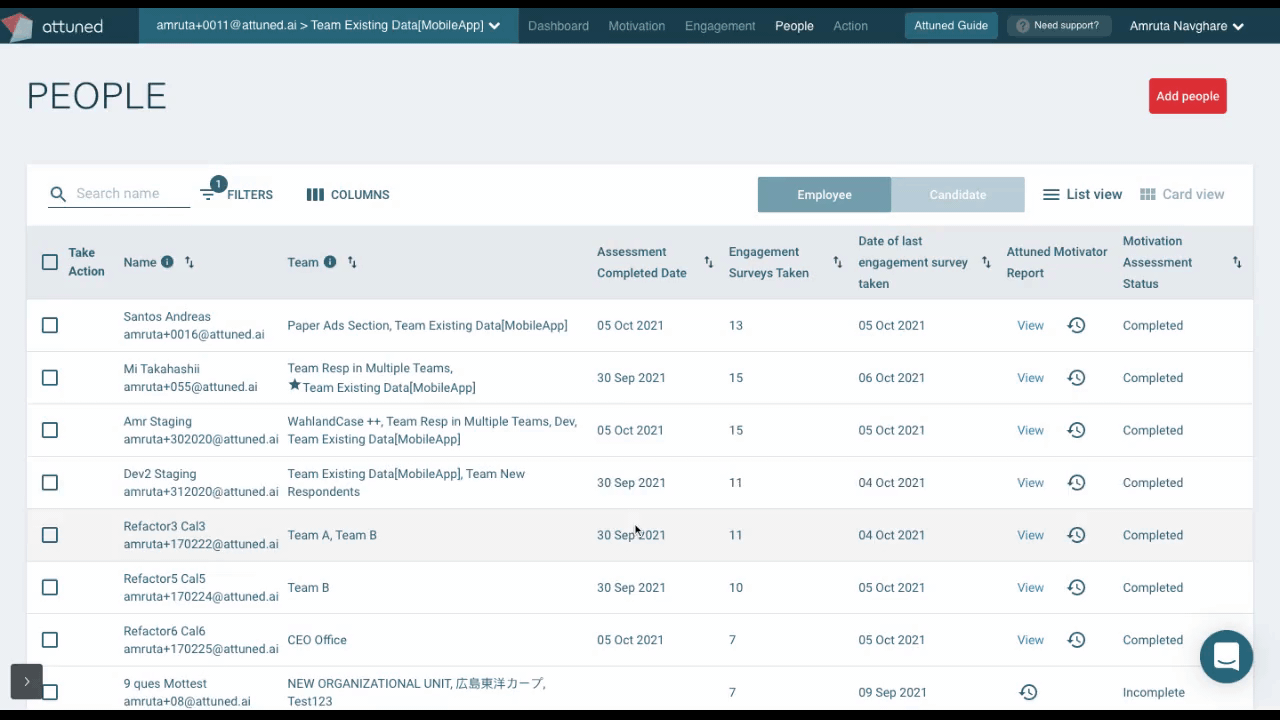This screenshot has width=1280, height=720.
Task: Check the box for 9 ques Mottest
Action: pyautogui.click(x=50, y=692)
